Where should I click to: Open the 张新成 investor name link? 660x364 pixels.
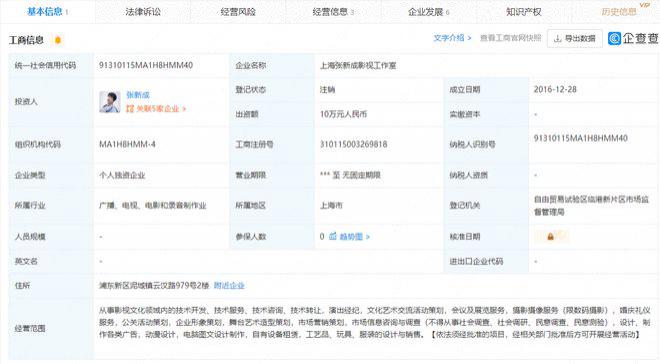tap(138, 95)
